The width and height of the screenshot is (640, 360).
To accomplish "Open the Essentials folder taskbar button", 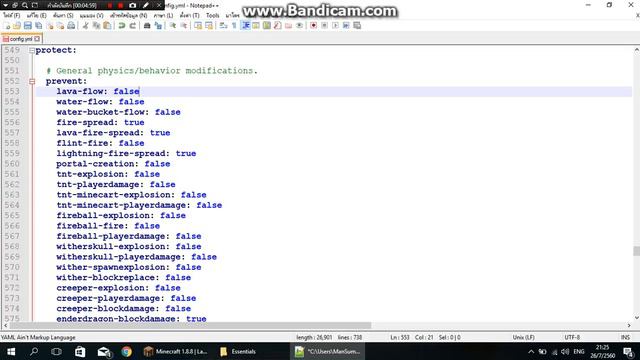I will [238, 351].
